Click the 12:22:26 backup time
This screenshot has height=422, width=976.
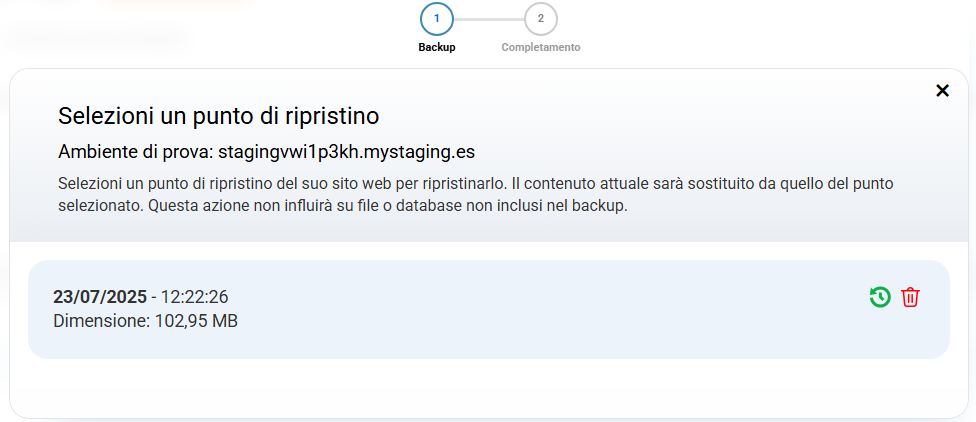(194, 297)
